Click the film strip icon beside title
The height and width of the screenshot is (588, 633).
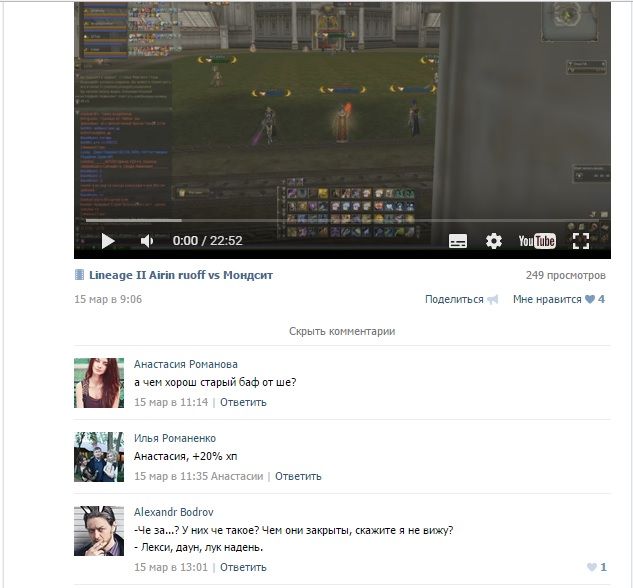pyautogui.click(x=80, y=275)
